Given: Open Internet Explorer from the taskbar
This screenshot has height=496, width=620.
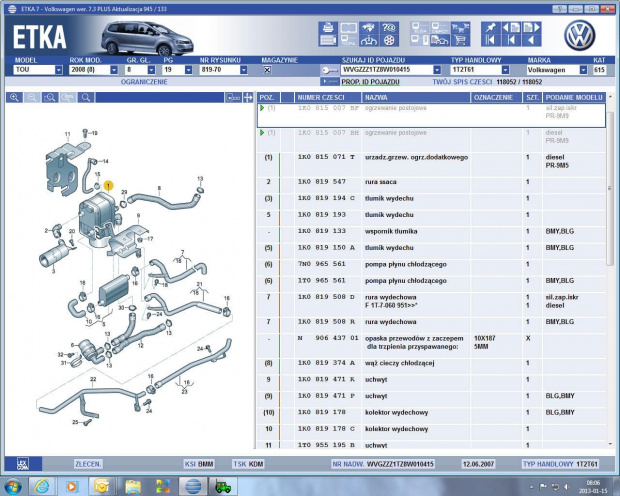Looking at the screenshot, I should point(42,486).
